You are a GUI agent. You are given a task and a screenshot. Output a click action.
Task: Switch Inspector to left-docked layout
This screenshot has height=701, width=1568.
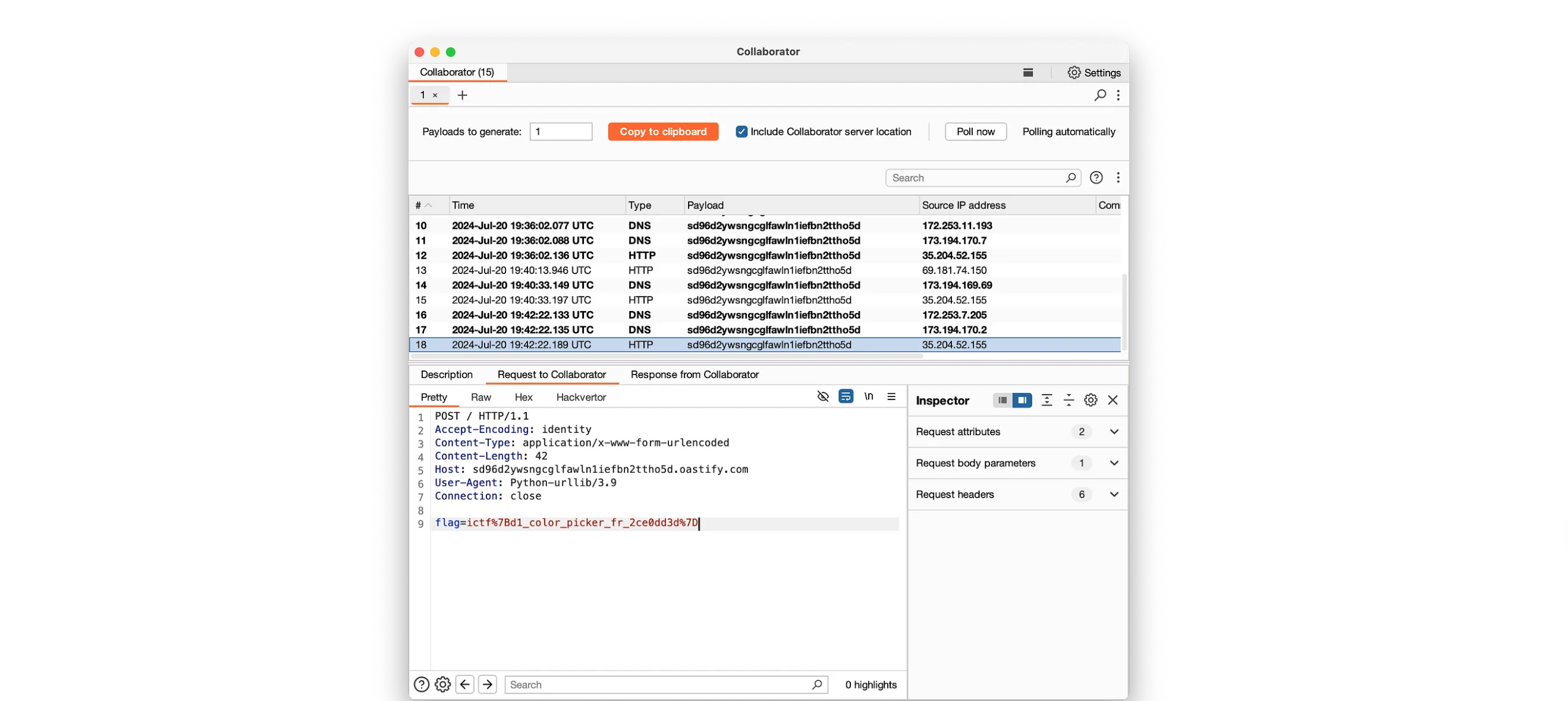pos(1002,400)
